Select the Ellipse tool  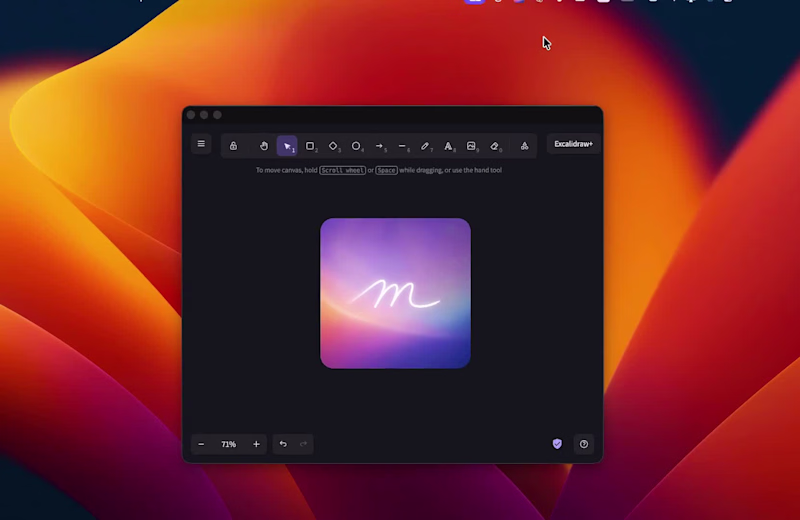pyautogui.click(x=356, y=146)
